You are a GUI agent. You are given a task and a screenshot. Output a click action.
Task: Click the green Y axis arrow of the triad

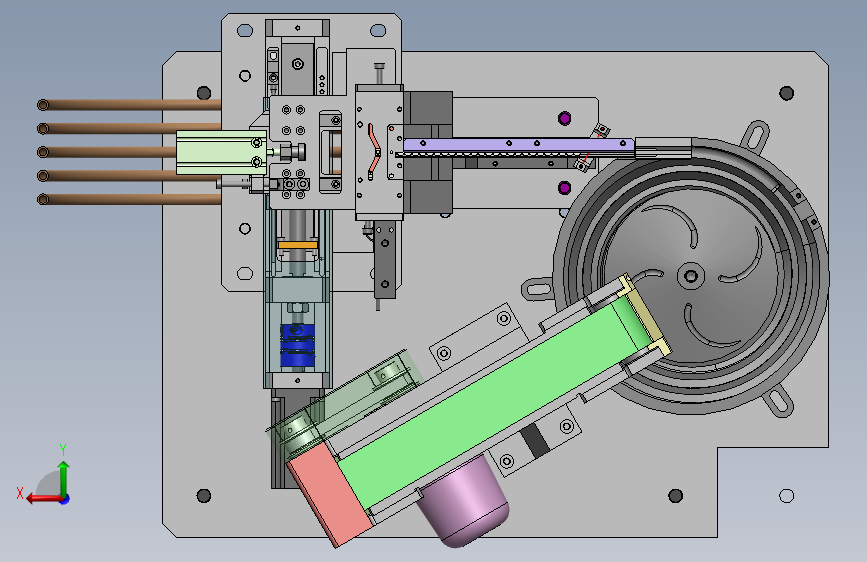point(64,478)
